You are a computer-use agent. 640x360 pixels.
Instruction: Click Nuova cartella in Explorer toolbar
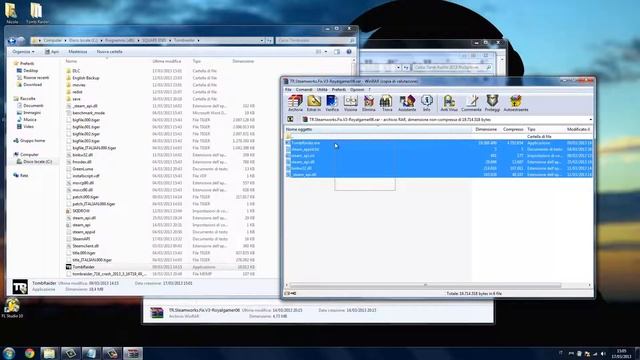[x=109, y=52]
